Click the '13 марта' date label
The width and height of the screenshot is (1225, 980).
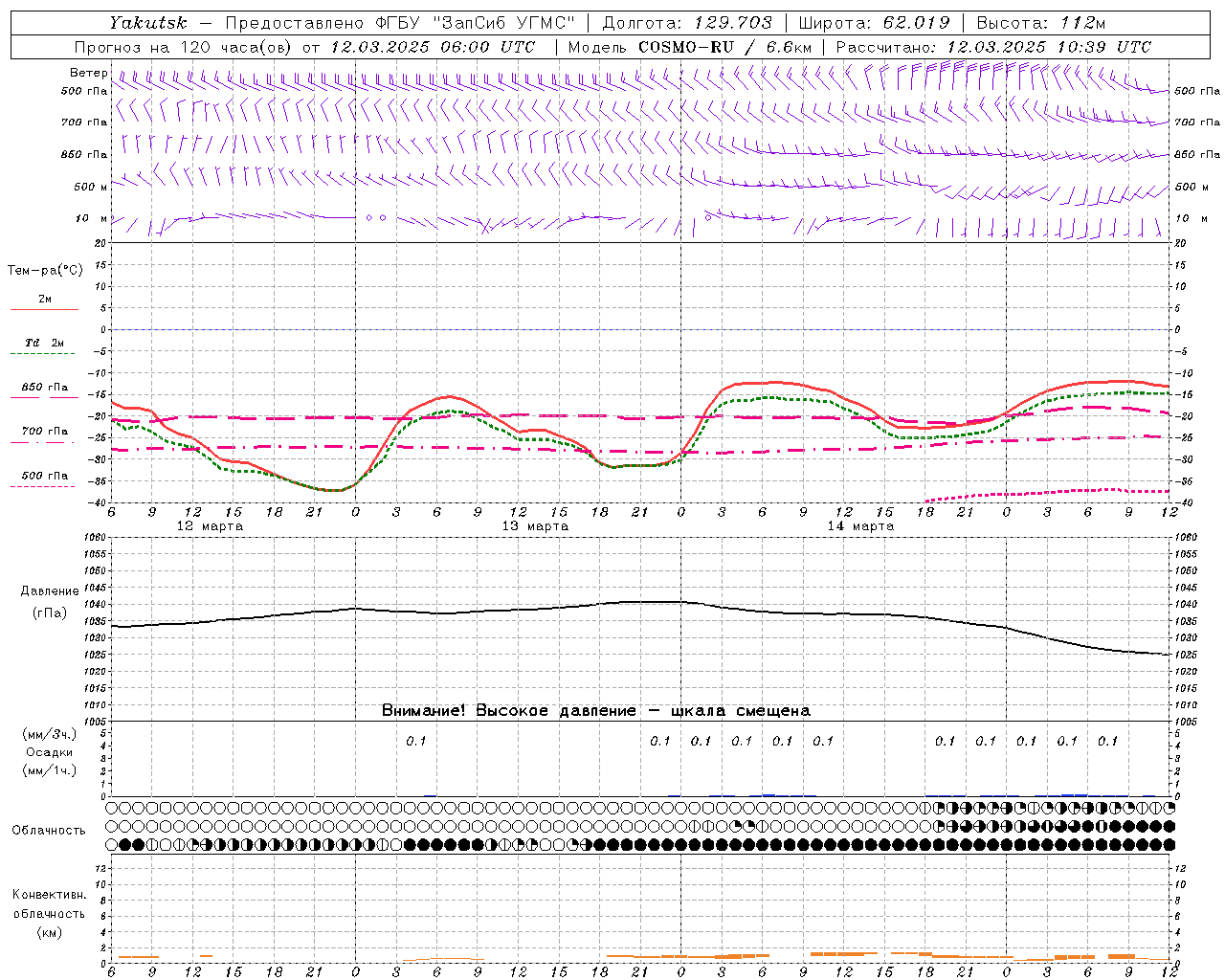[535, 526]
